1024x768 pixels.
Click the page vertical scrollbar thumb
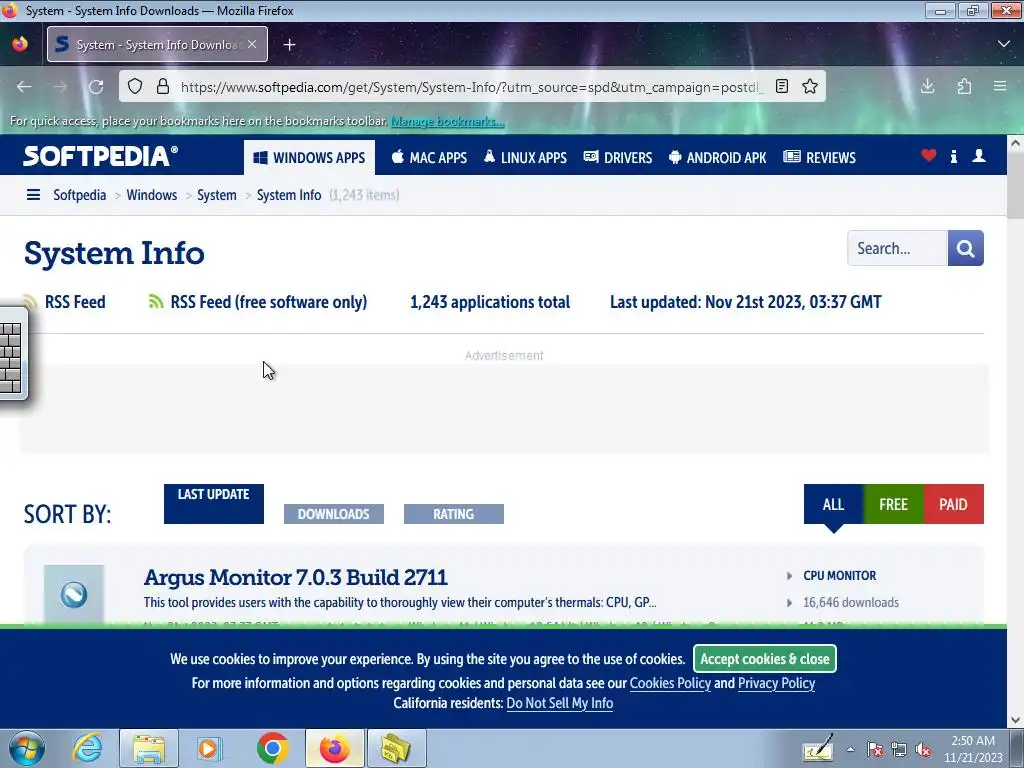(1016, 186)
